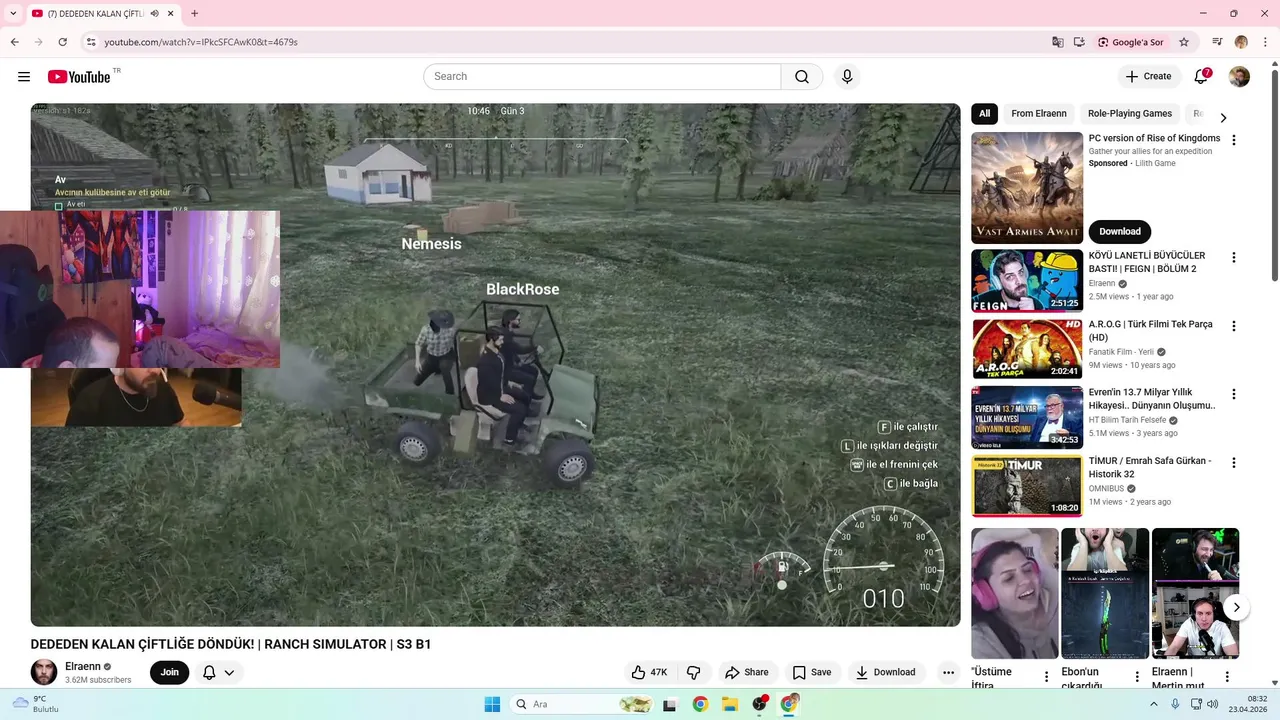Click the Join channel button

click(170, 672)
